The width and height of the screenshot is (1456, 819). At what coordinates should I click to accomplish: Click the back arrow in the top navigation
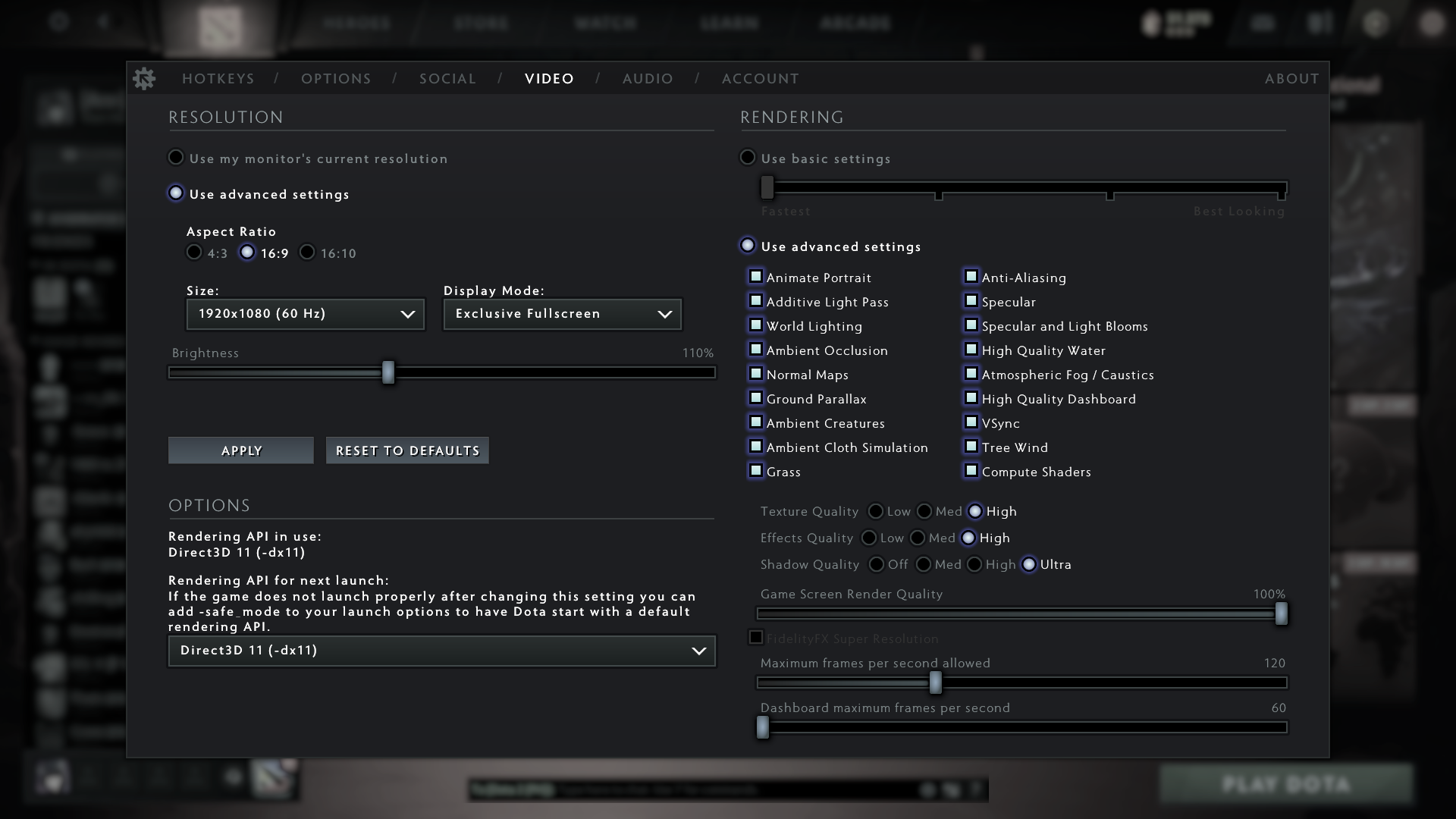tap(104, 23)
